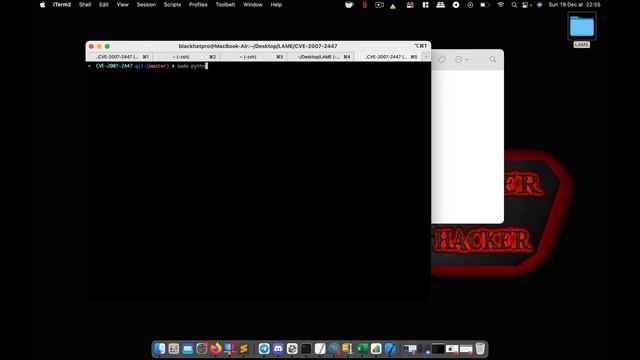Close the iTerm2 window with red button

tap(91, 47)
